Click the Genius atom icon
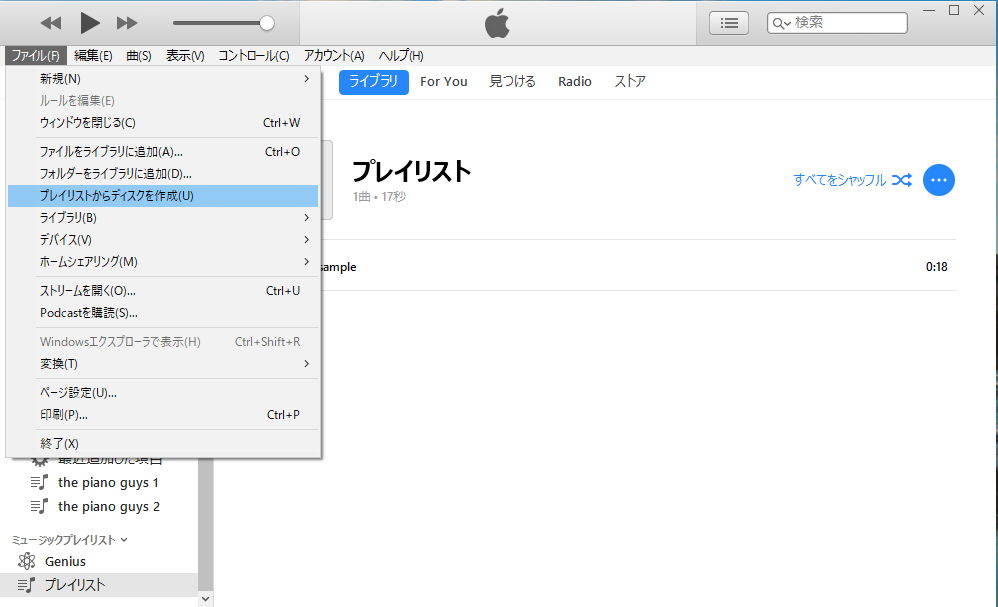The width and height of the screenshot is (998, 607). pyautogui.click(x=27, y=561)
